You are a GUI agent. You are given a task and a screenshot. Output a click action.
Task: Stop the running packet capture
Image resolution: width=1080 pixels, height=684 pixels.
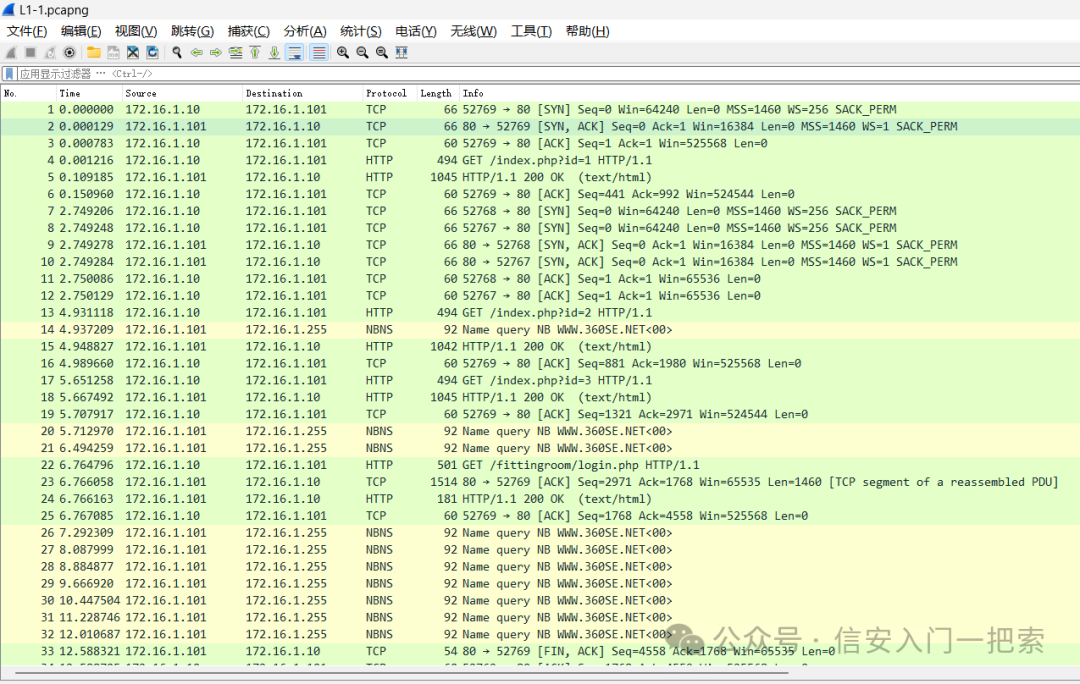(x=30, y=52)
